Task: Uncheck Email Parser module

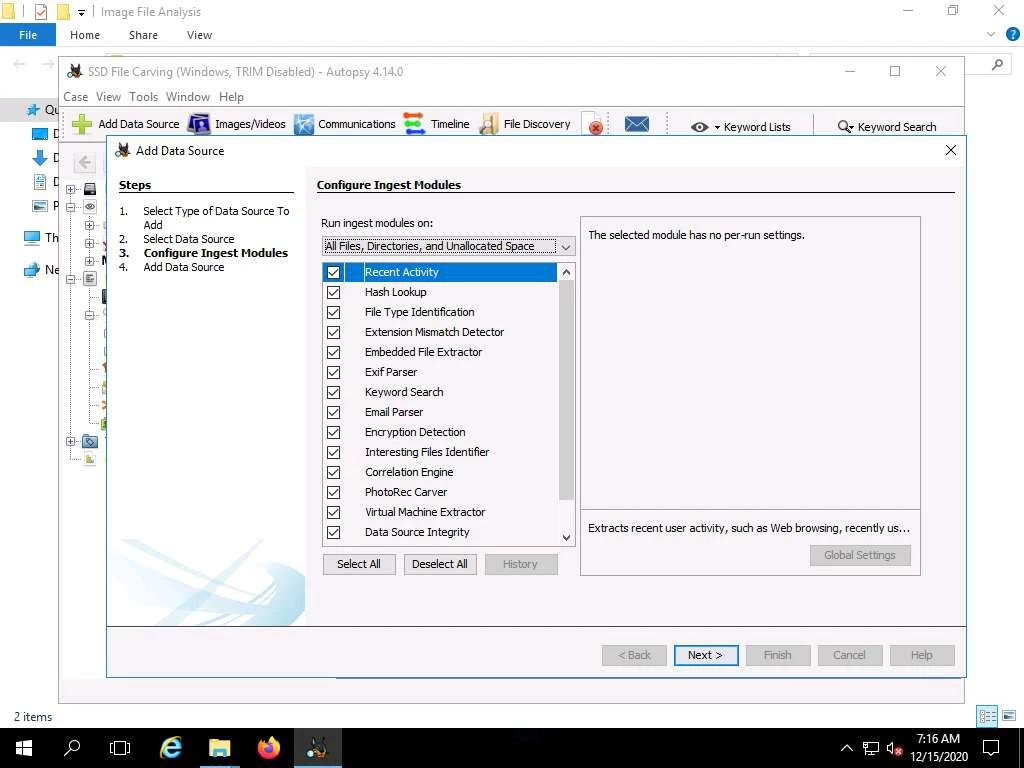Action: (x=333, y=412)
